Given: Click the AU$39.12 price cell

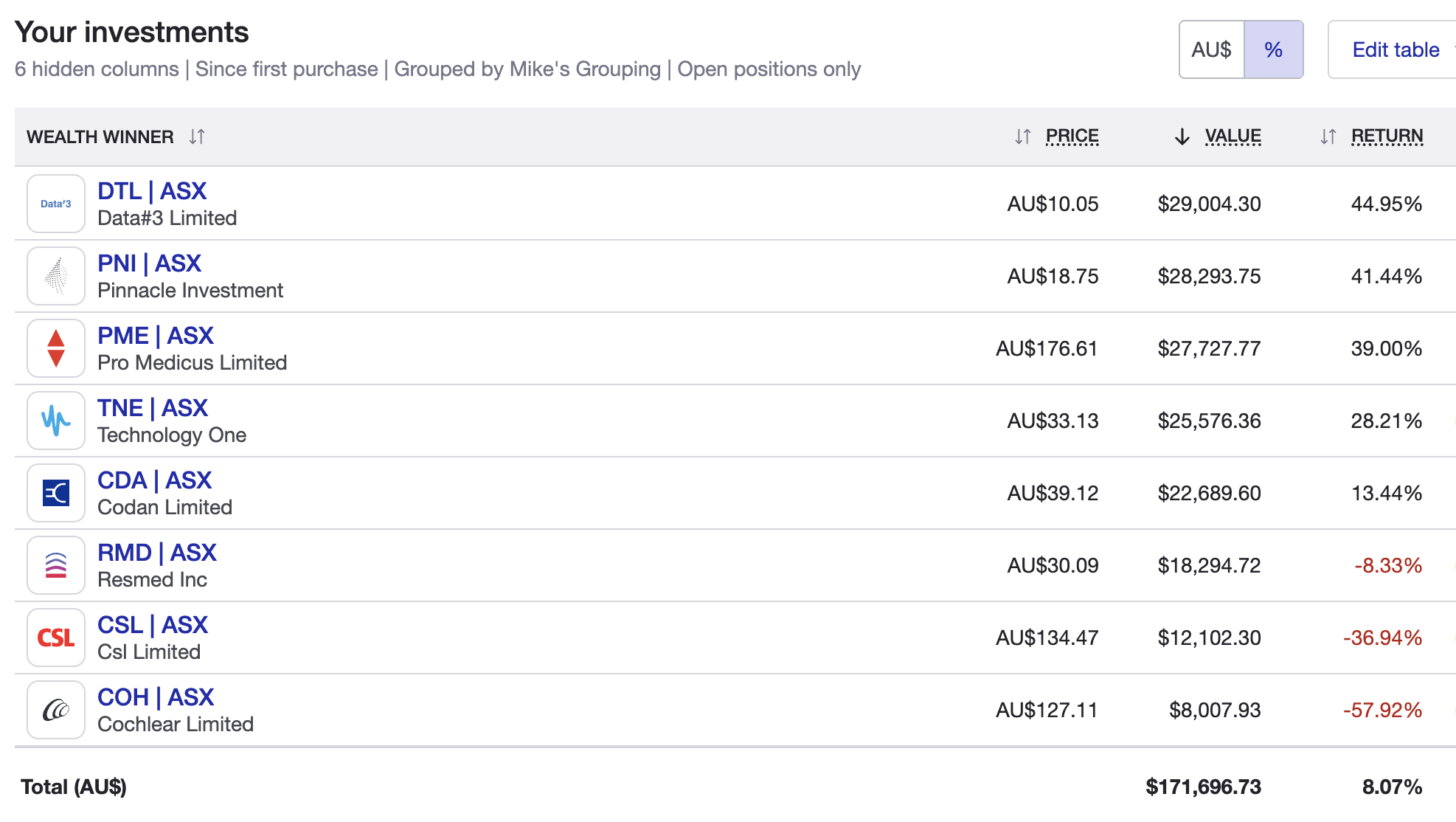Looking at the screenshot, I should coord(1053,493).
